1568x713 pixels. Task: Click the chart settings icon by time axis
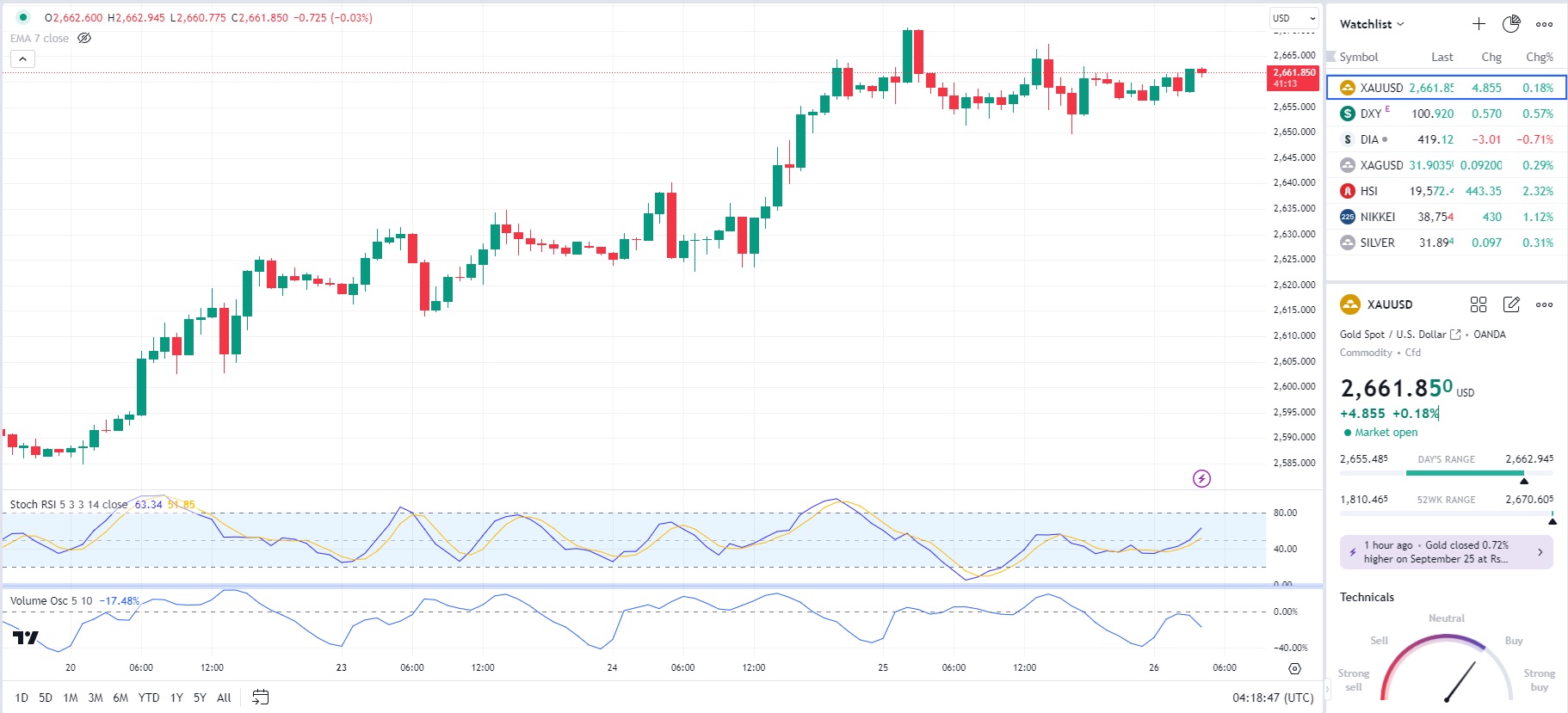pos(1294,668)
